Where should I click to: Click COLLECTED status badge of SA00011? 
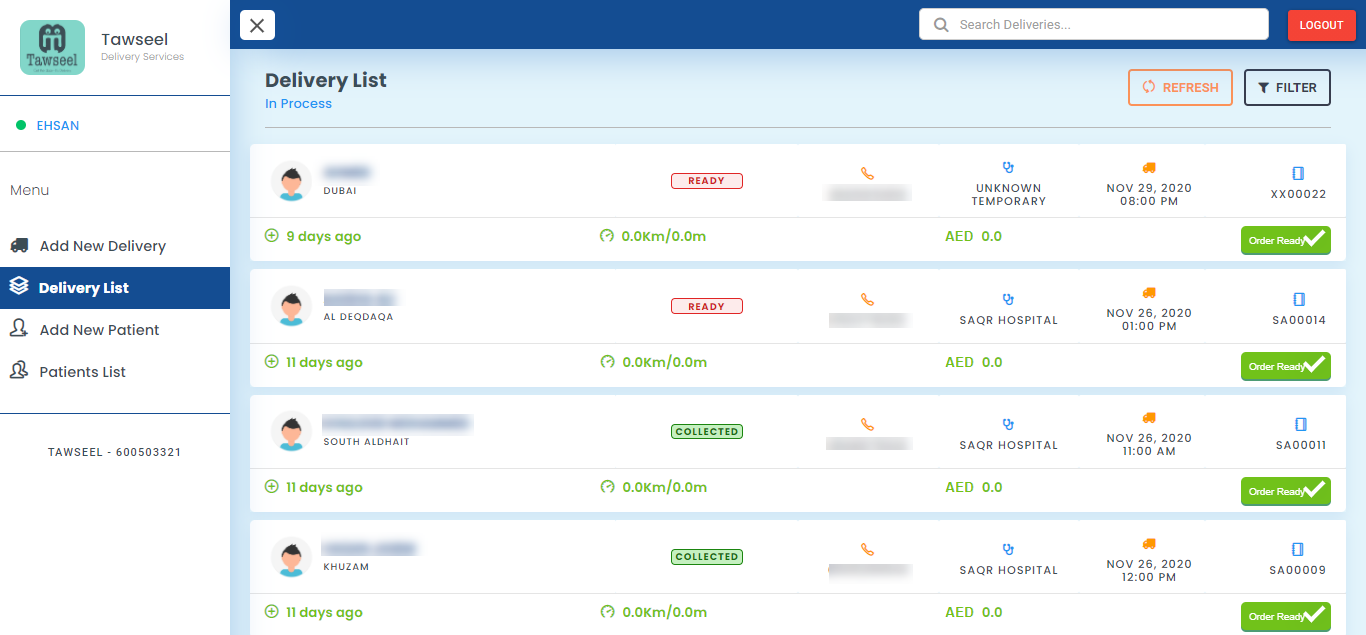click(707, 431)
